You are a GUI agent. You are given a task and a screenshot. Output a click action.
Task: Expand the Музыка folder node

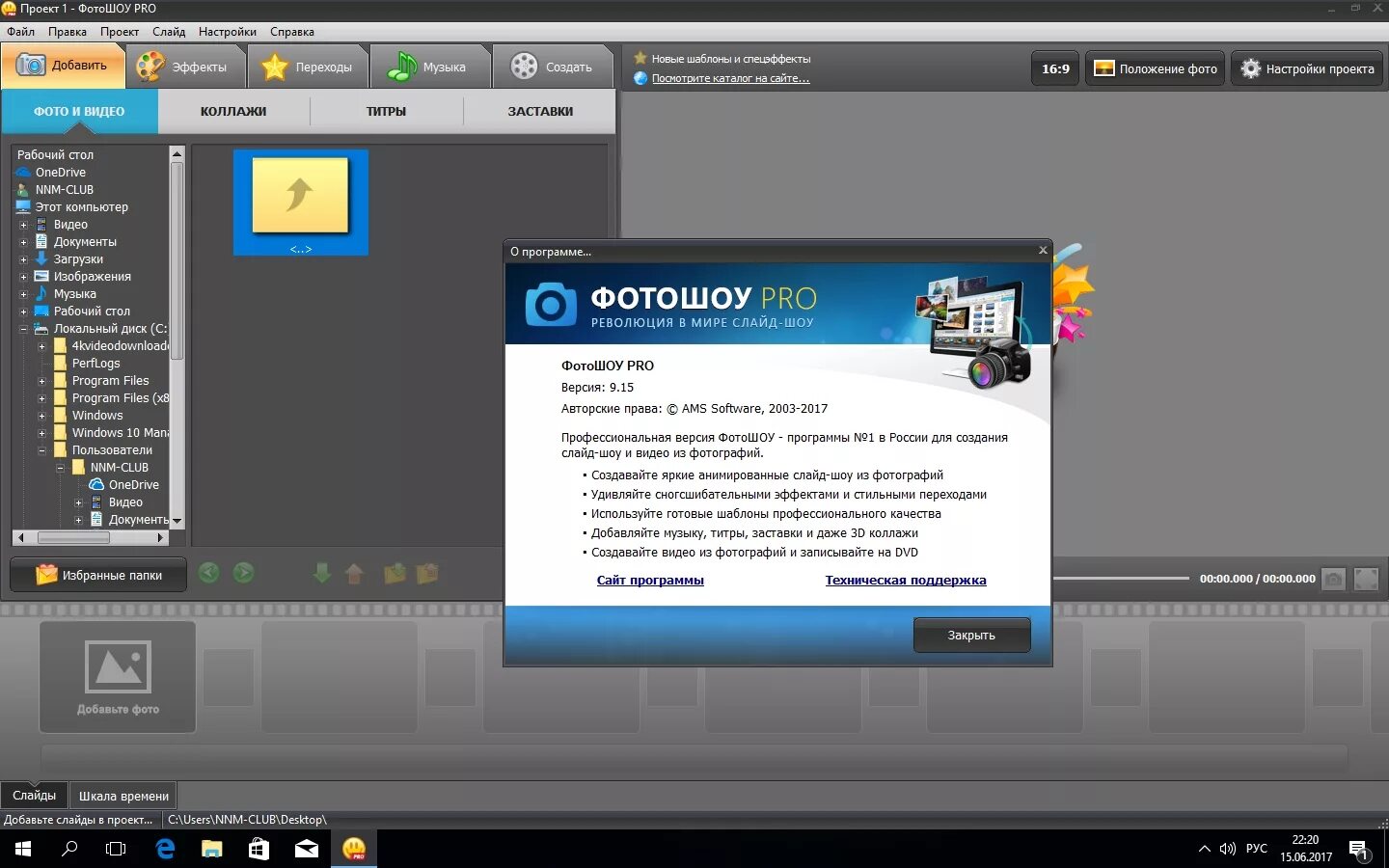(23, 294)
